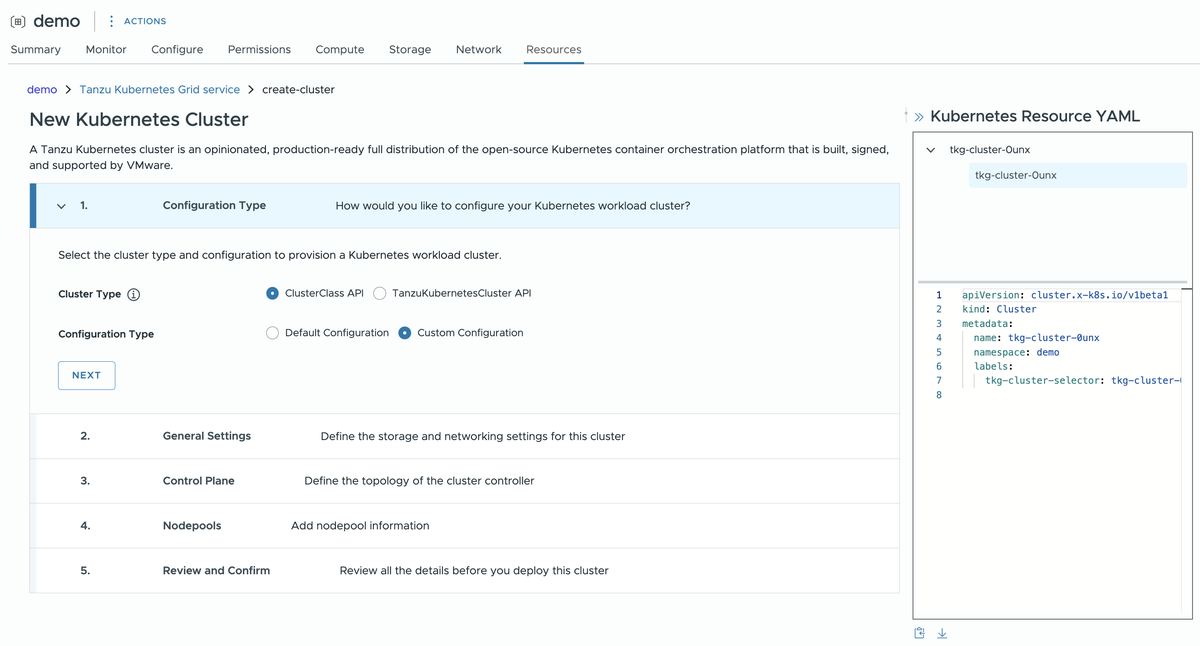
Task: Choose Default Configuration option
Action: (271, 332)
